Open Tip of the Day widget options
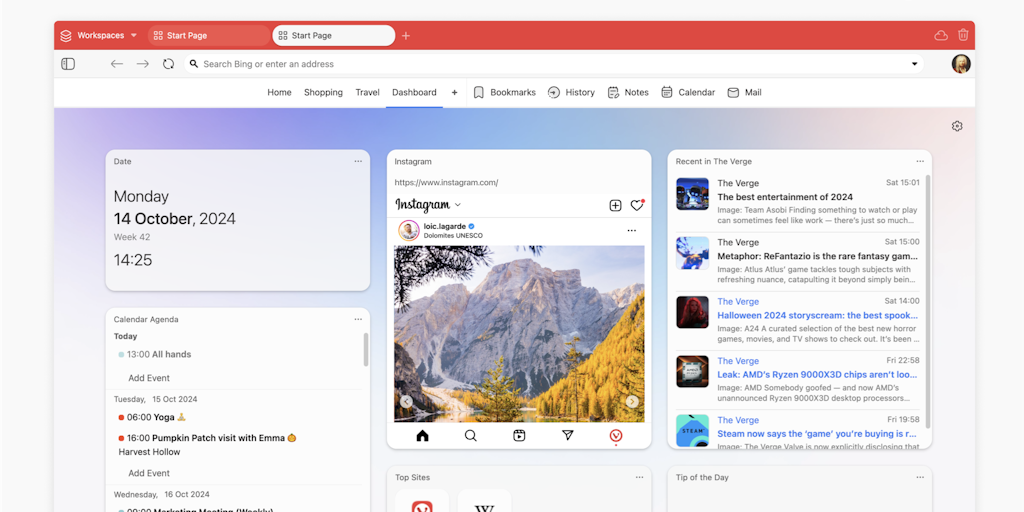 920,477
